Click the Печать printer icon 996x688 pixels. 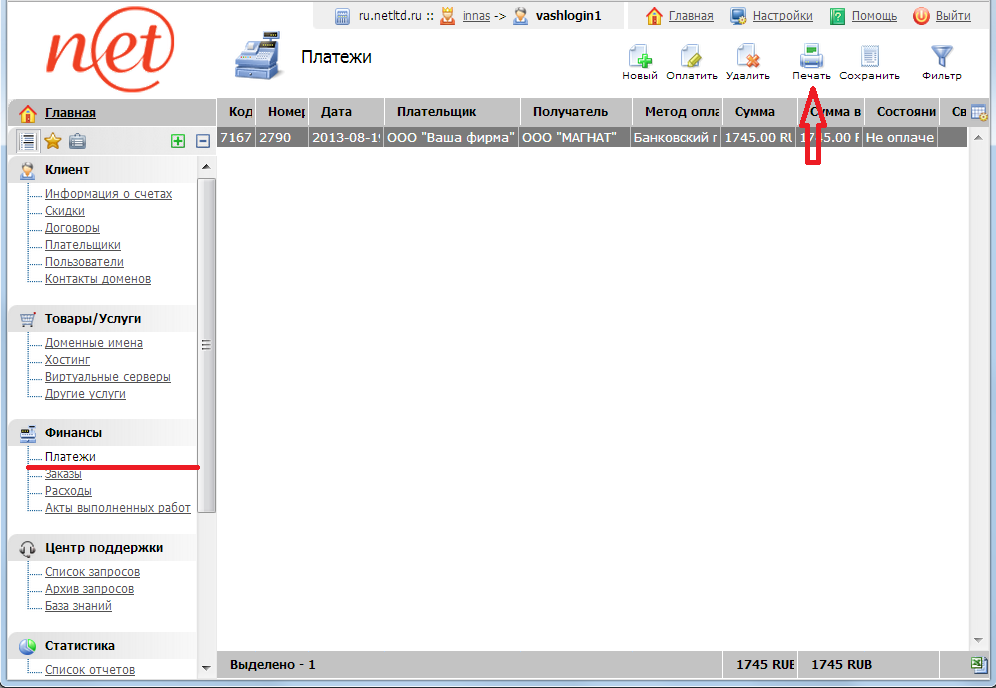tap(811, 56)
